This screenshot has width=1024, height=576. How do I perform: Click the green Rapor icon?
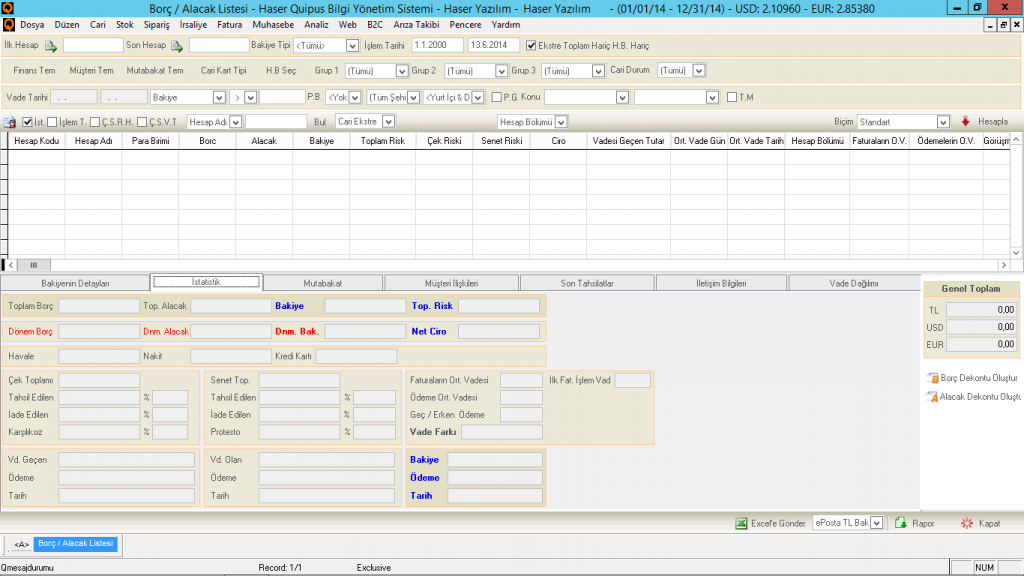[900, 523]
